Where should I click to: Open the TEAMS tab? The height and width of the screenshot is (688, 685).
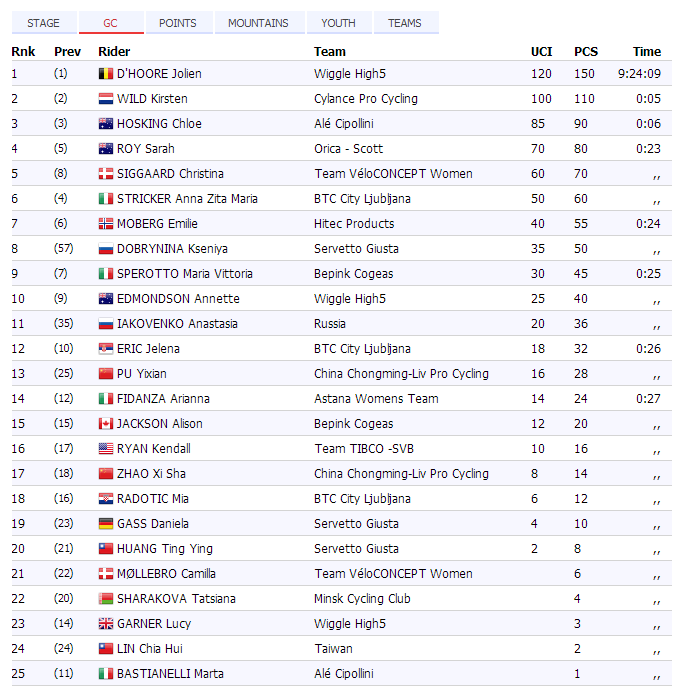405,23
